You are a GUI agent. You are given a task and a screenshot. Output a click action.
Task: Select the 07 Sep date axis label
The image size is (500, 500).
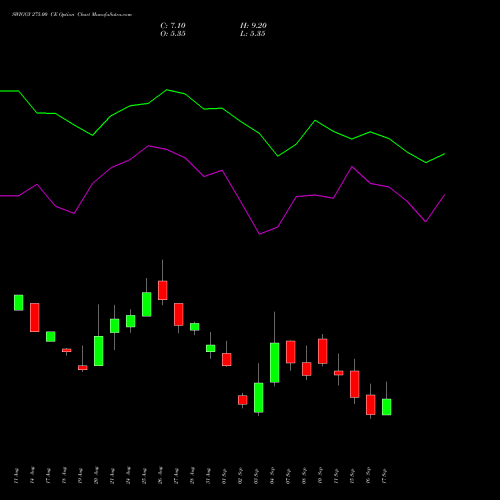288,476
